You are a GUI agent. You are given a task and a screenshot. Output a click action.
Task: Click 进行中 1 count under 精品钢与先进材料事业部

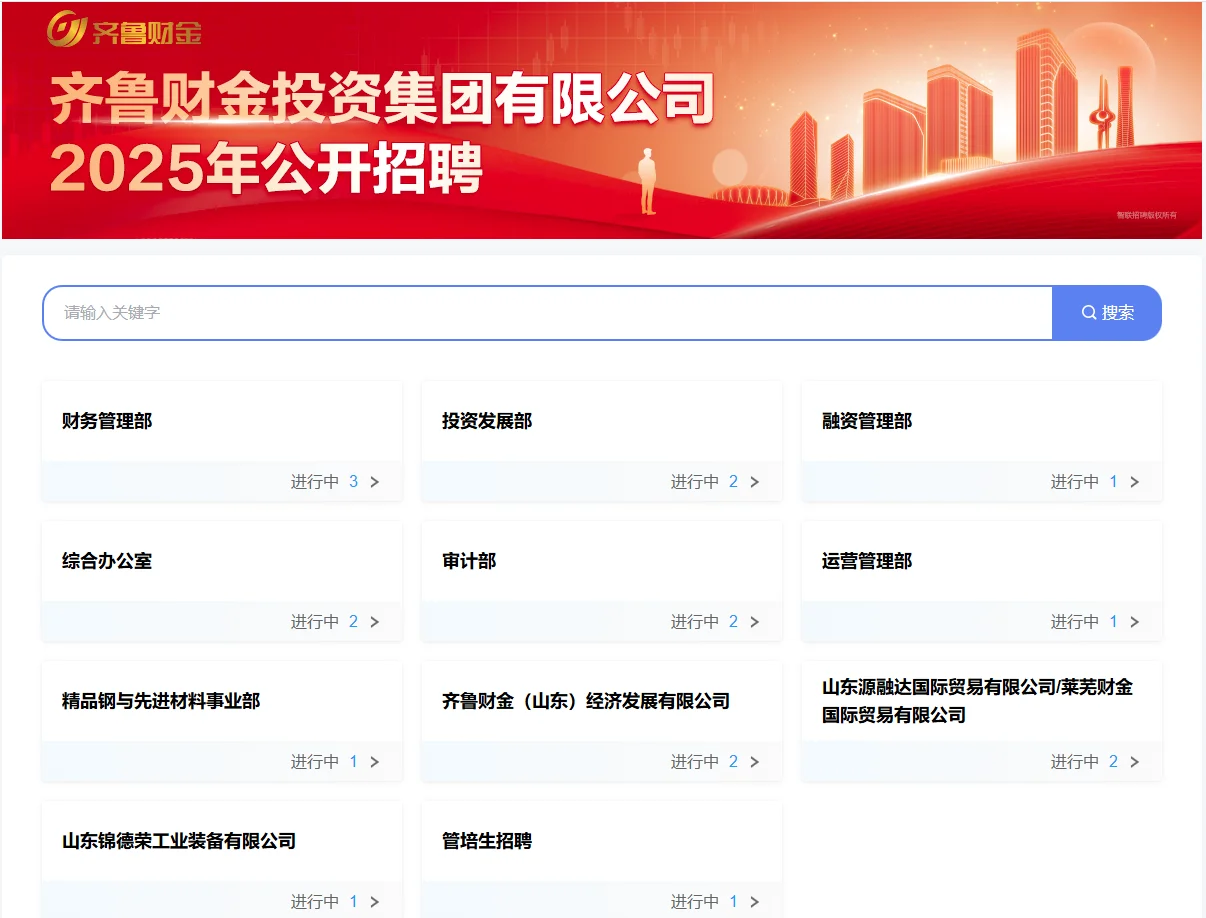[x=325, y=762]
